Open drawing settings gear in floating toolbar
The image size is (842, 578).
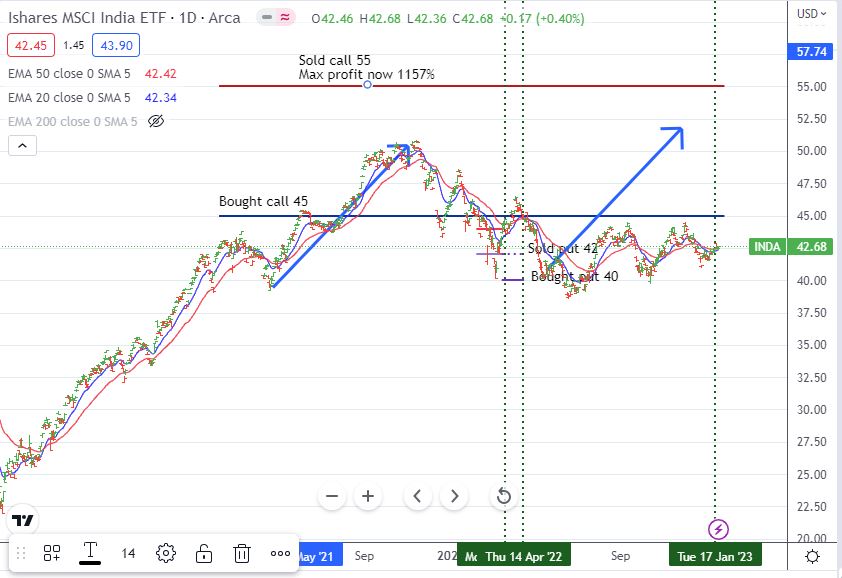pos(166,553)
